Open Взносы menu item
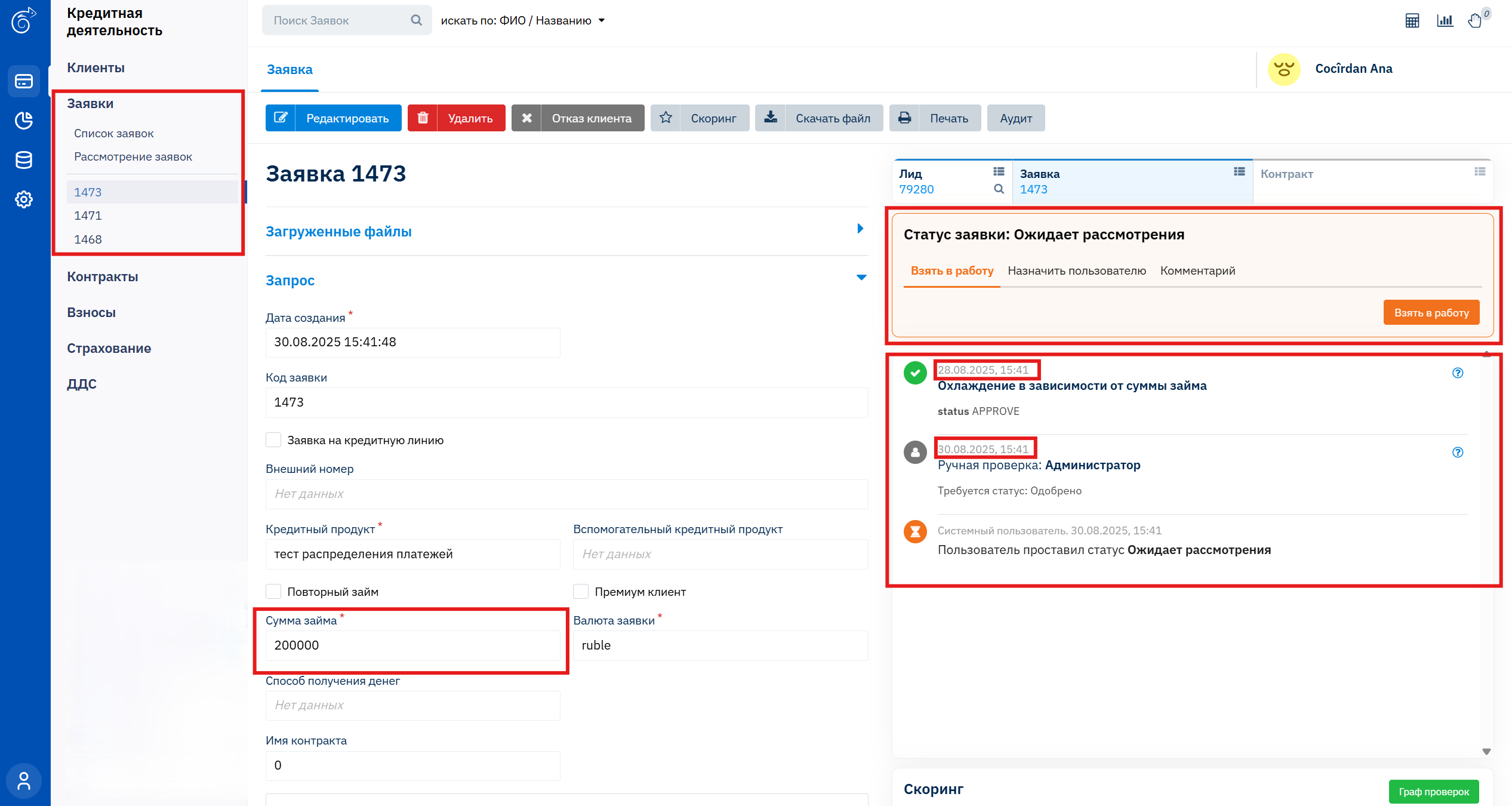 pyautogui.click(x=91, y=313)
